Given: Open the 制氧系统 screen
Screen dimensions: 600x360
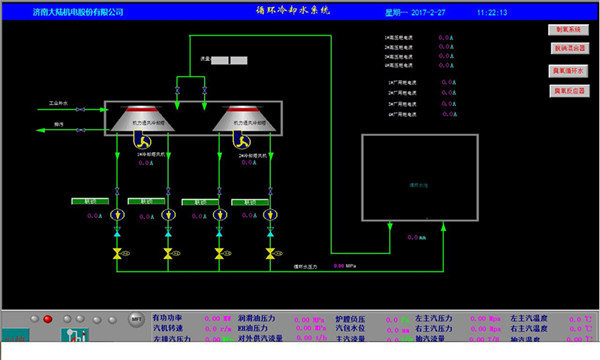Looking at the screenshot, I should [568, 29].
